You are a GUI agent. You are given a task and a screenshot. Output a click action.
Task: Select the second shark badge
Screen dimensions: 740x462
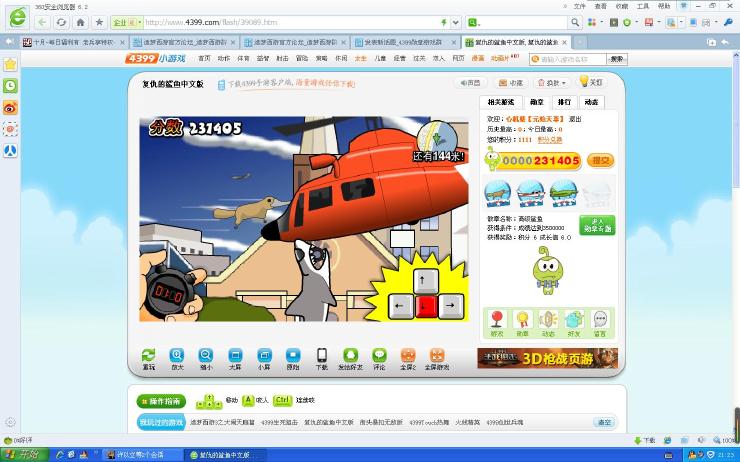point(530,193)
